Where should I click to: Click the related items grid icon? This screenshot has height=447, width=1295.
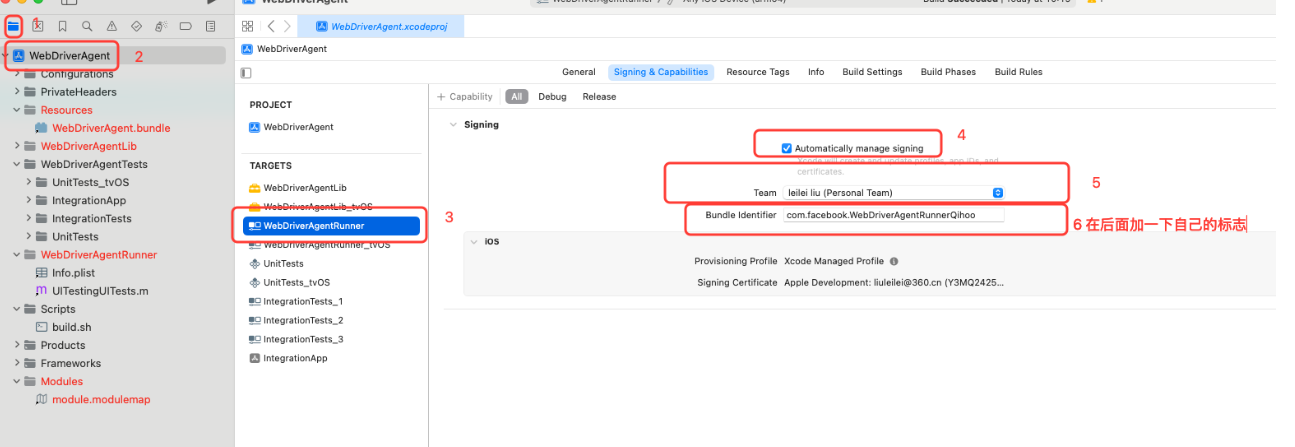pos(248,26)
